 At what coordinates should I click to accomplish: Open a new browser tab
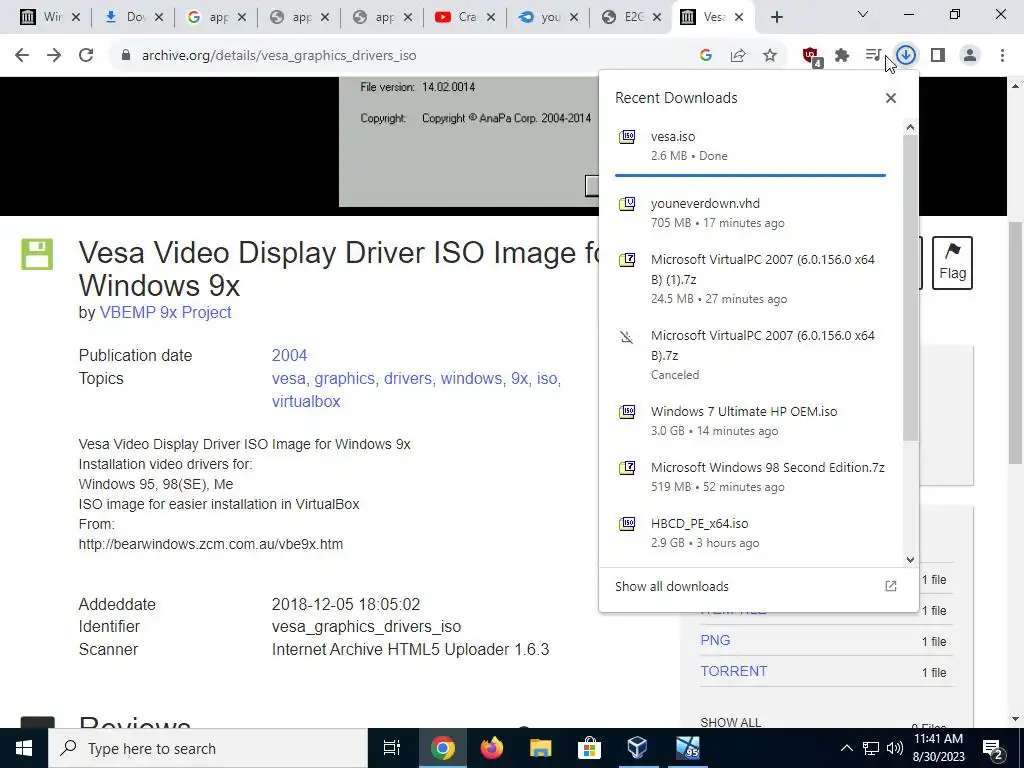pos(776,18)
